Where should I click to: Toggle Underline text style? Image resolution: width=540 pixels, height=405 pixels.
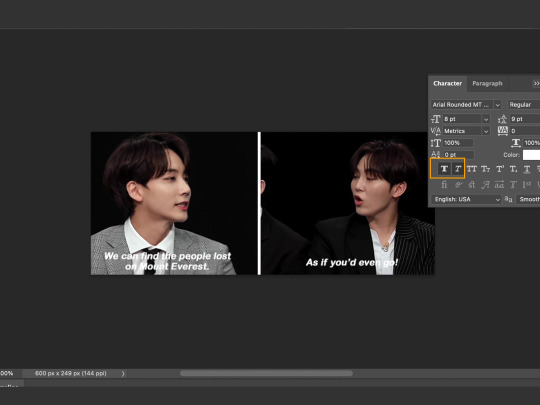click(x=527, y=169)
